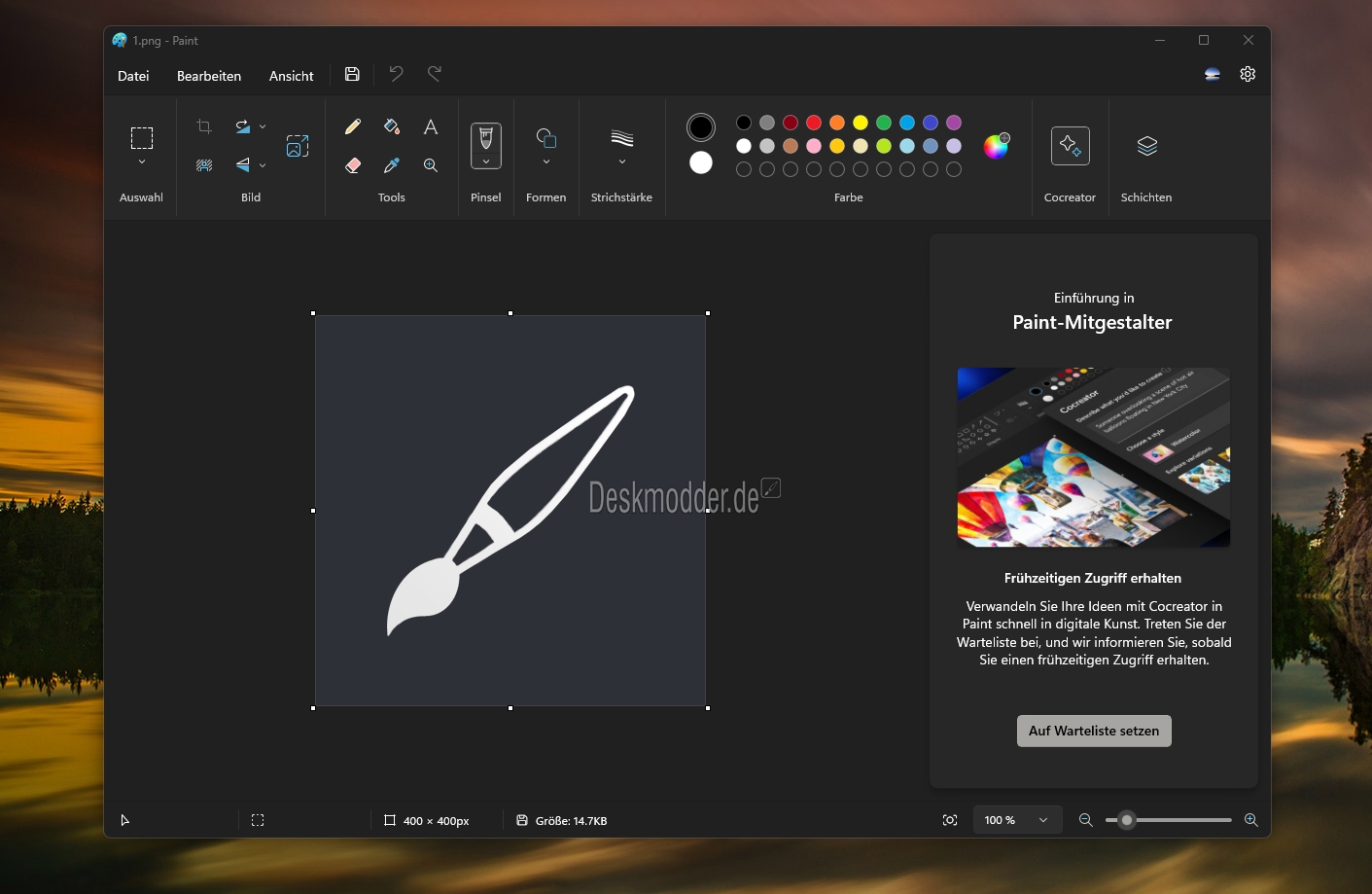
Task: Select the Magnifier tool
Action: 431,165
